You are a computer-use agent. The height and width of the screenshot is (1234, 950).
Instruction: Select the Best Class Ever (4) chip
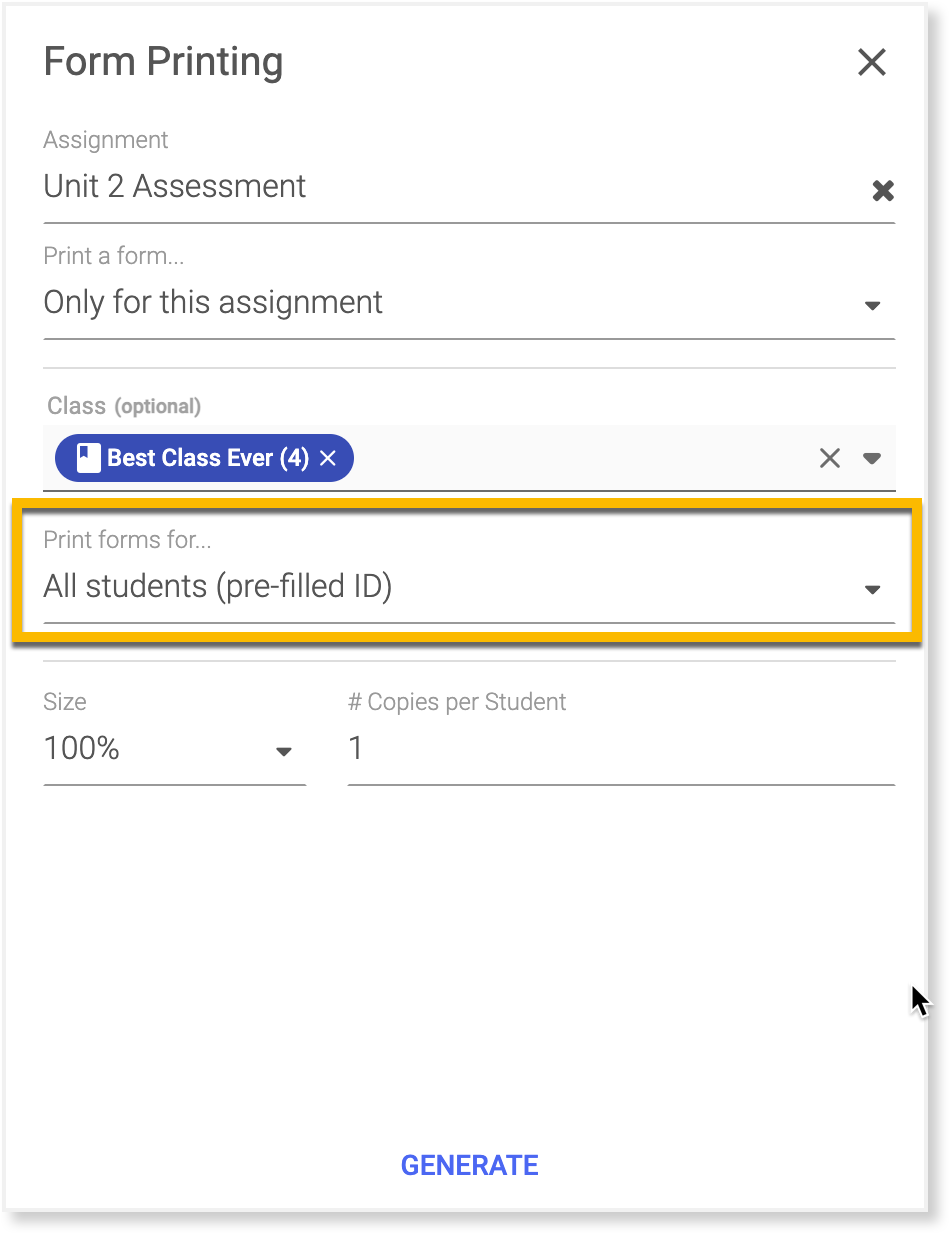(x=204, y=458)
